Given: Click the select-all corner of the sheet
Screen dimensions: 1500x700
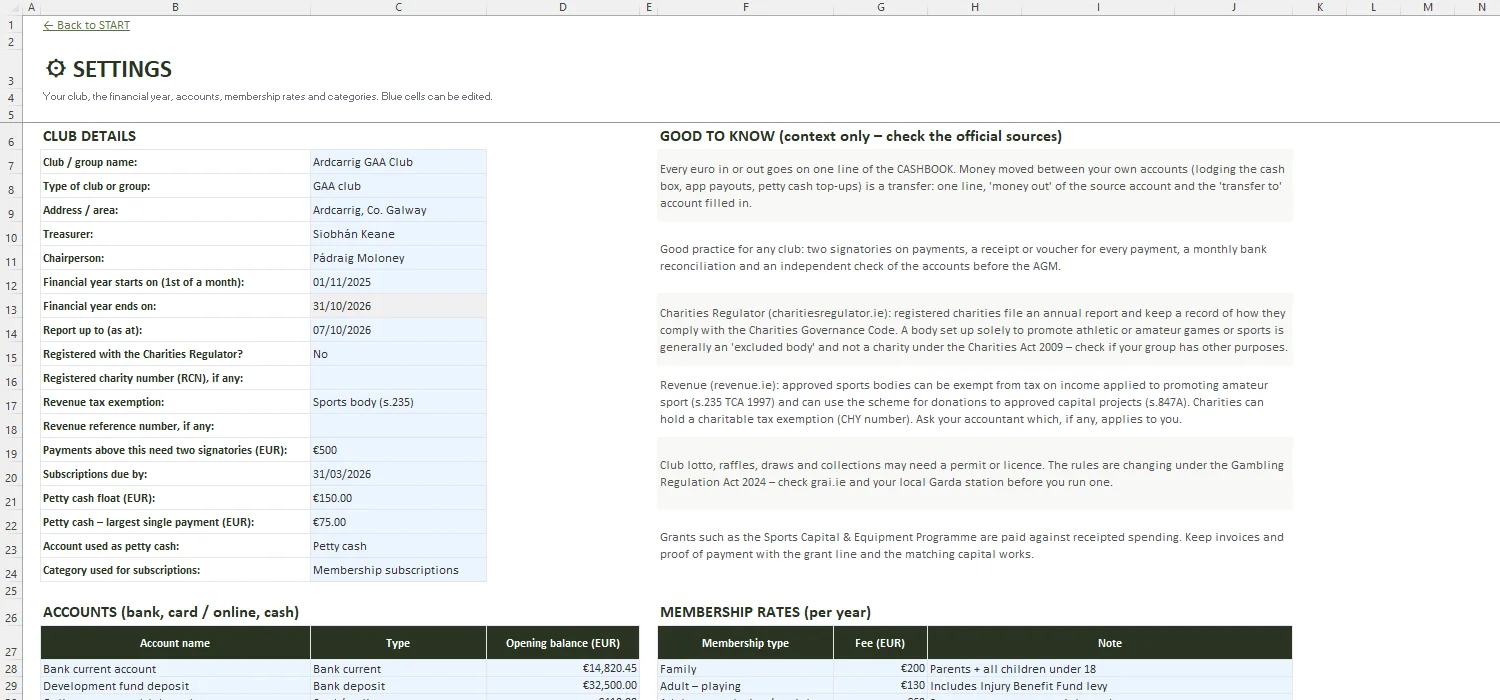Looking at the screenshot, I should click(11, 7).
